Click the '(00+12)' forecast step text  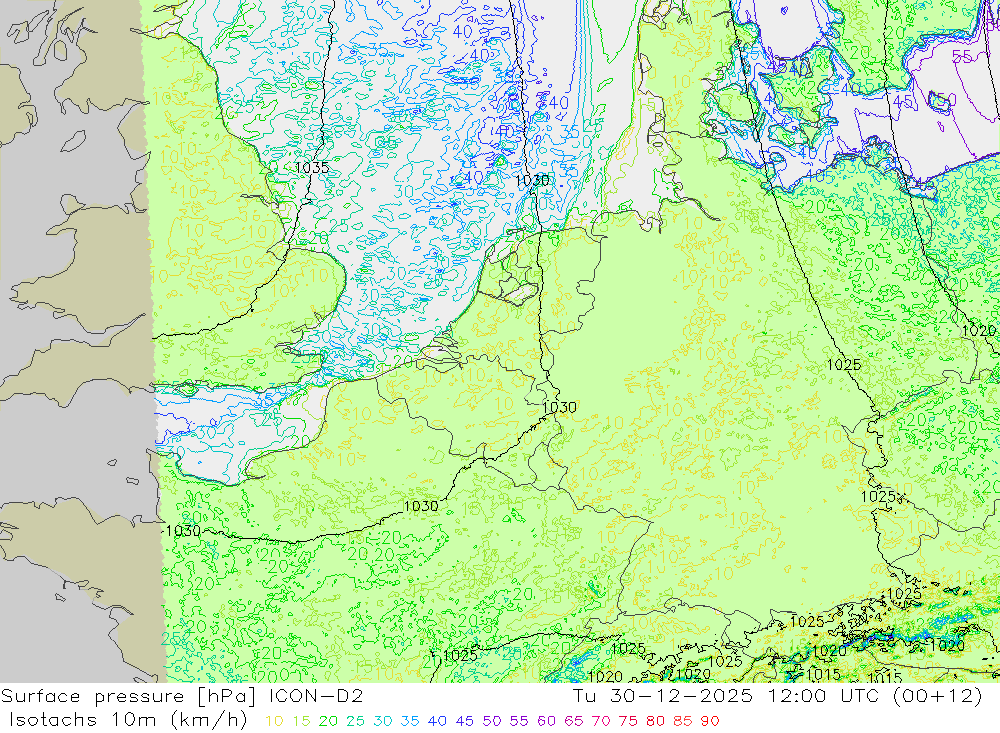tap(936, 696)
